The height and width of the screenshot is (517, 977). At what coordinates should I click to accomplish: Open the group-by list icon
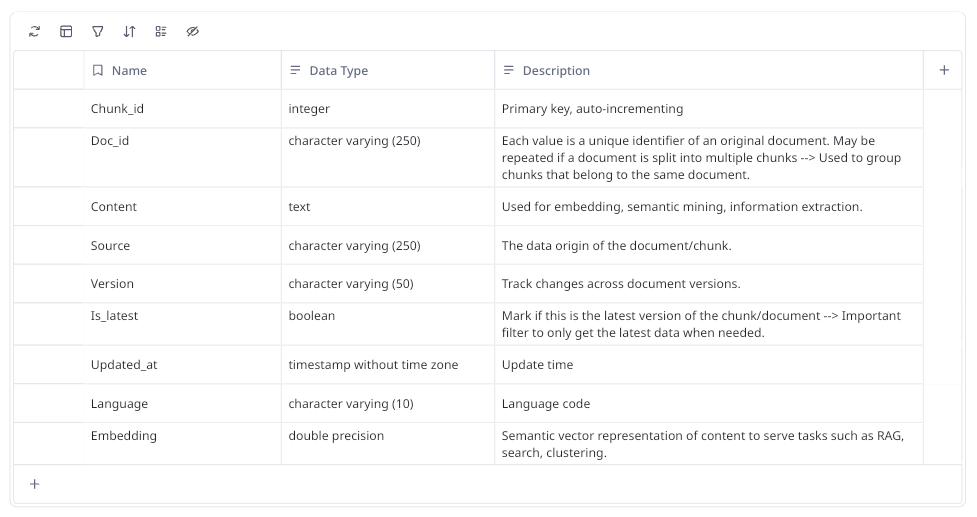(161, 31)
